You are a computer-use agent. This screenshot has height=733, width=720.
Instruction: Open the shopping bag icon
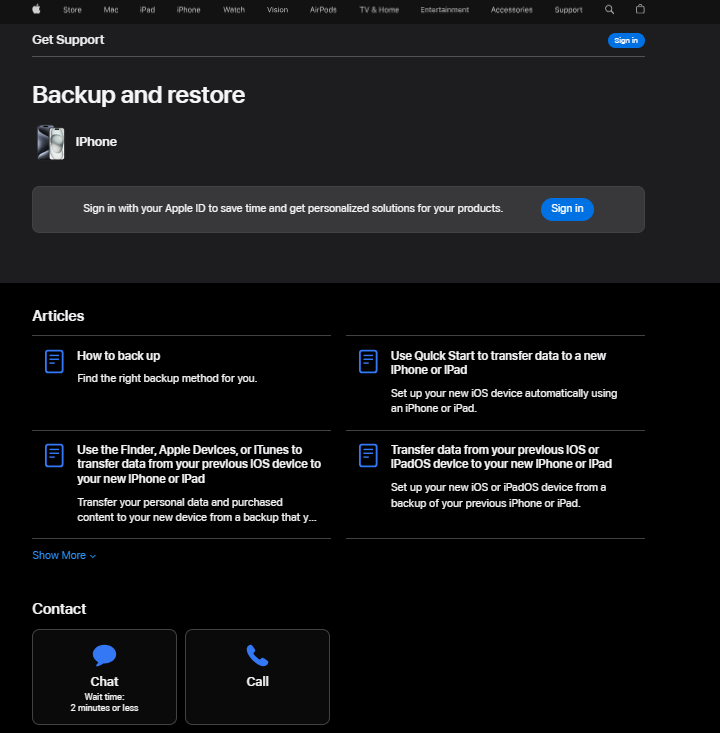(x=640, y=9)
